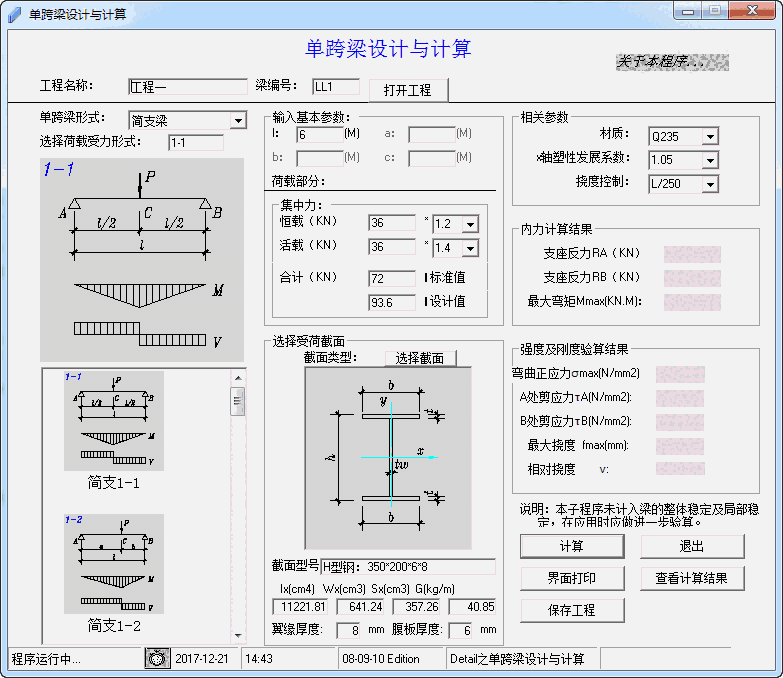The image size is (783, 678).
Task: Click the G value 40.85 field
Action: tap(472, 607)
